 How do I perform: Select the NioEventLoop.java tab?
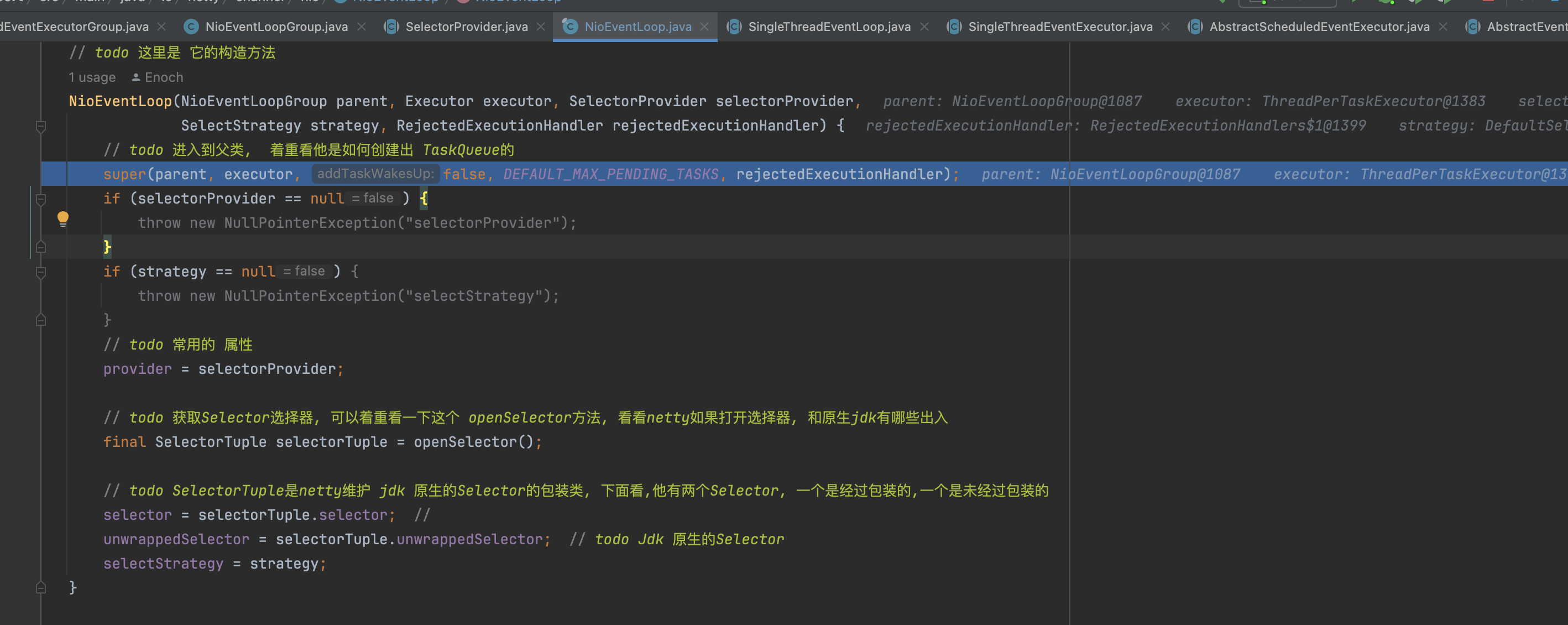coord(637,27)
